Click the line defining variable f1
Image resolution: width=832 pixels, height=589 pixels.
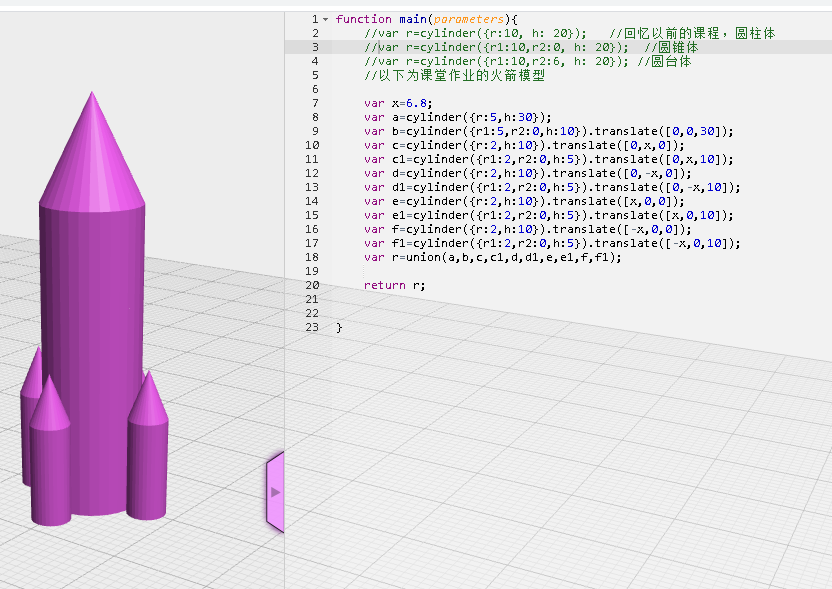coord(552,243)
